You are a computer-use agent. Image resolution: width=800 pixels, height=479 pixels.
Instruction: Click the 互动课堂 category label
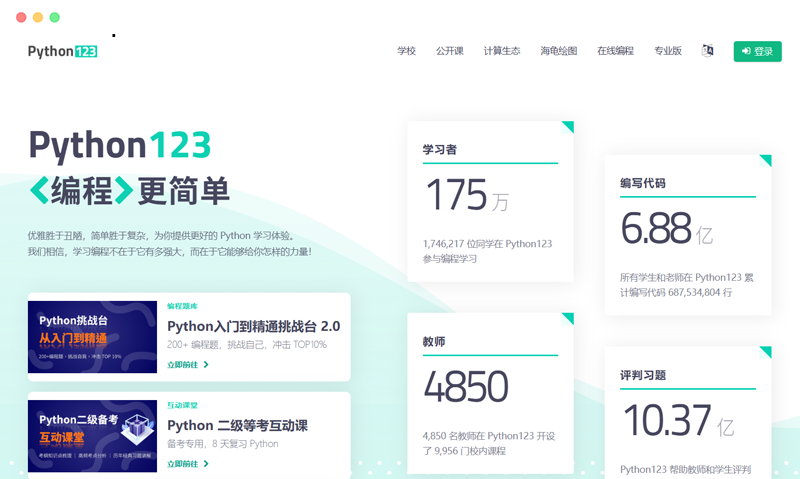pyautogui.click(x=182, y=405)
